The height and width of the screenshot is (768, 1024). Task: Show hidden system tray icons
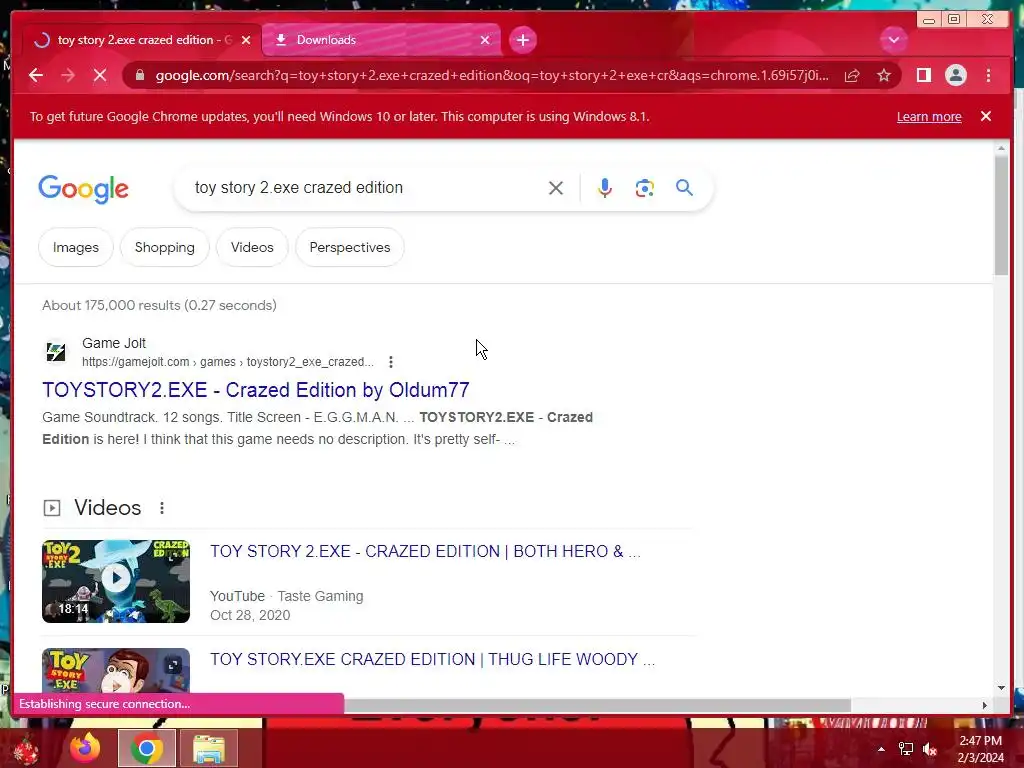coord(881,749)
